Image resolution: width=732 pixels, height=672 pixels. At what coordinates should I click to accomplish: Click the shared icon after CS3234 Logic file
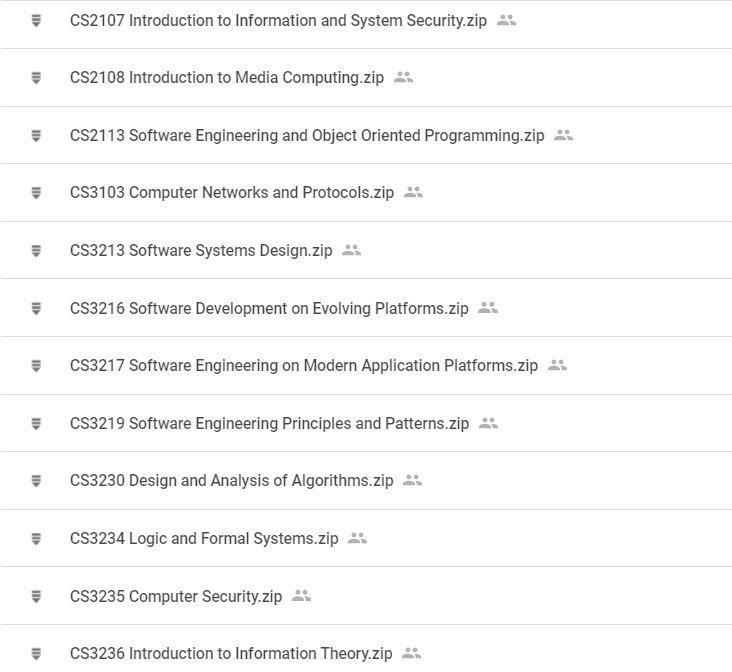357,538
